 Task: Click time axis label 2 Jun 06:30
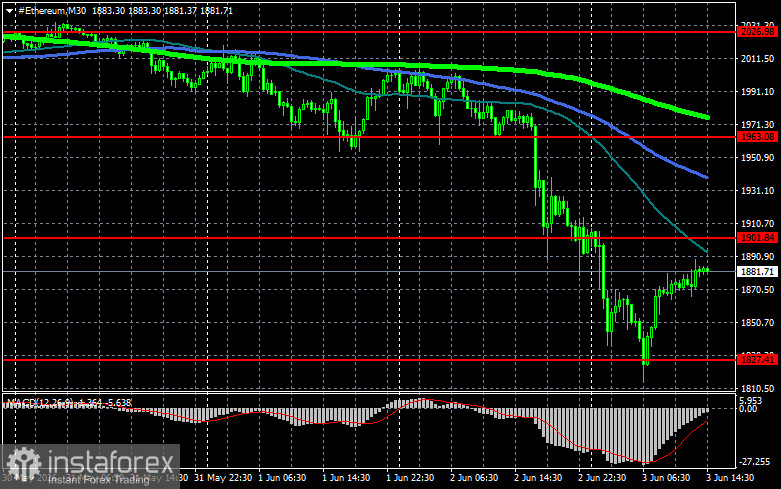474,478
